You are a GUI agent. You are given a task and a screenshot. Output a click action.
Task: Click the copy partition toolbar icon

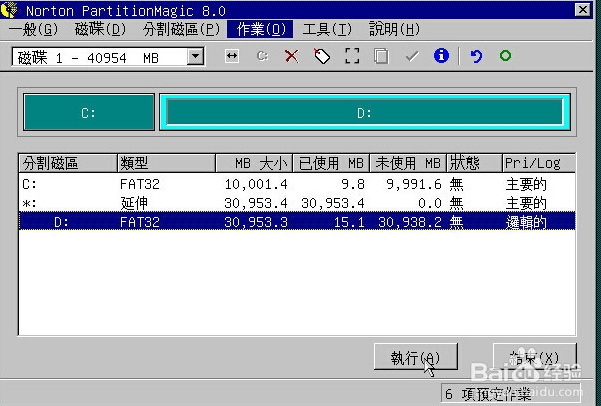click(x=381, y=56)
